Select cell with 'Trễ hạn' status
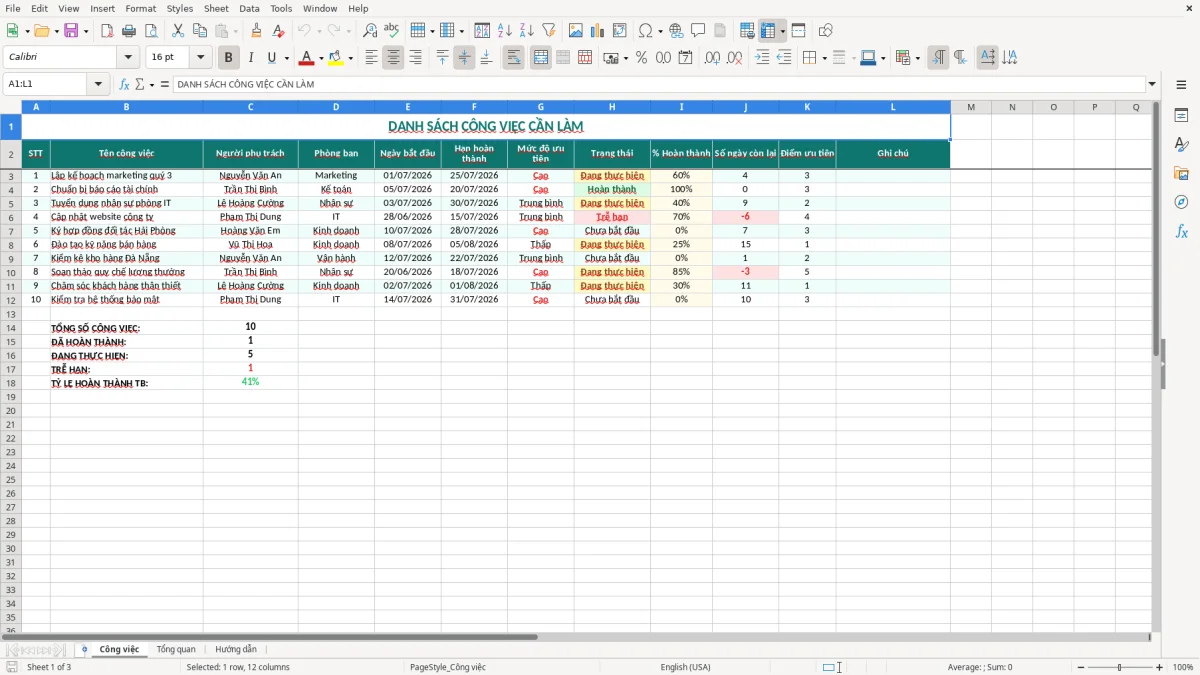The image size is (1200, 675). [x=612, y=217]
